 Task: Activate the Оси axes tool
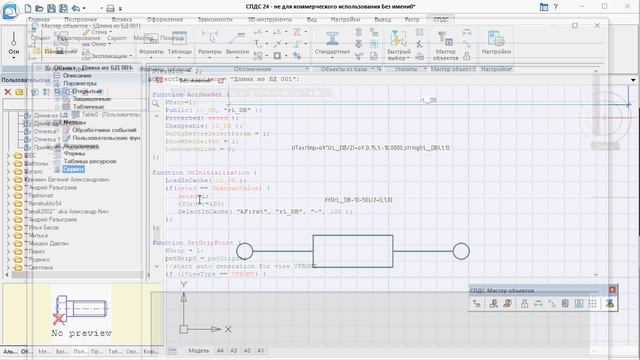(x=14, y=44)
